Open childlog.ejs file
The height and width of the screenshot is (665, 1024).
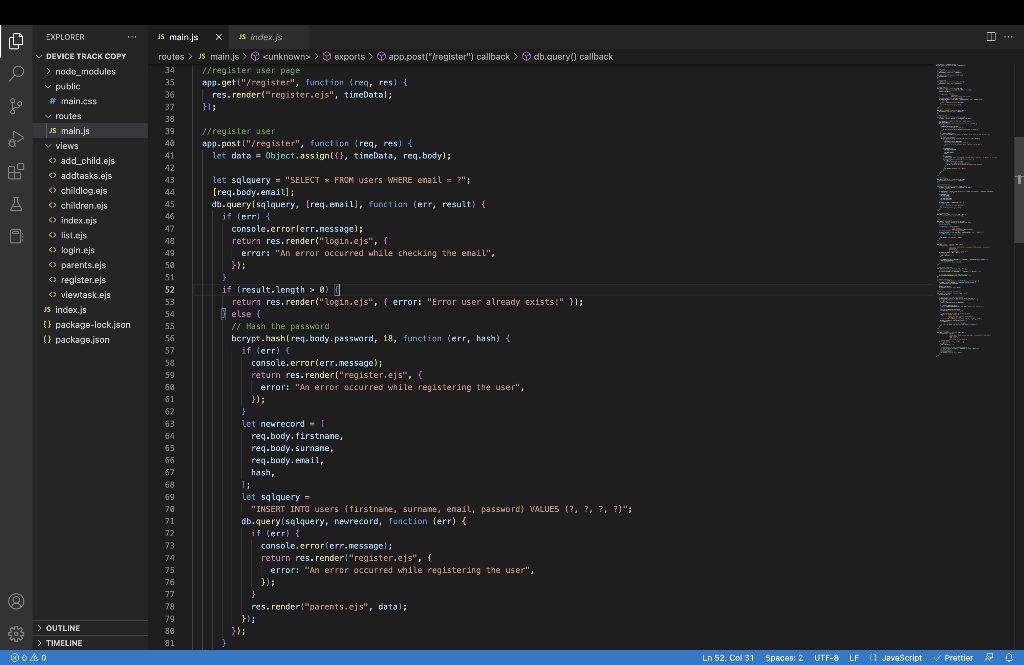pyautogui.click(x=91, y=191)
